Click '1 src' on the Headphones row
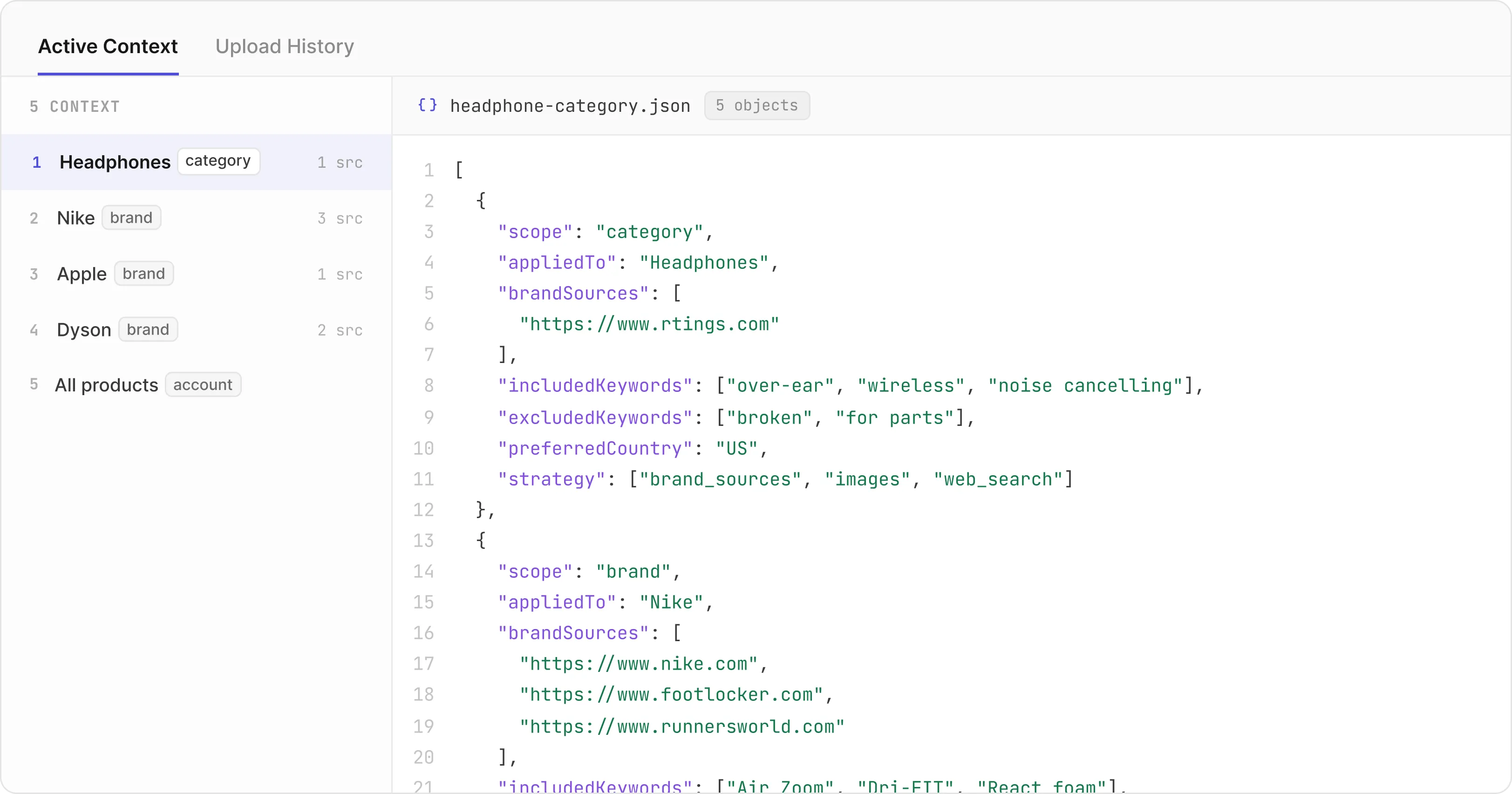 click(340, 163)
